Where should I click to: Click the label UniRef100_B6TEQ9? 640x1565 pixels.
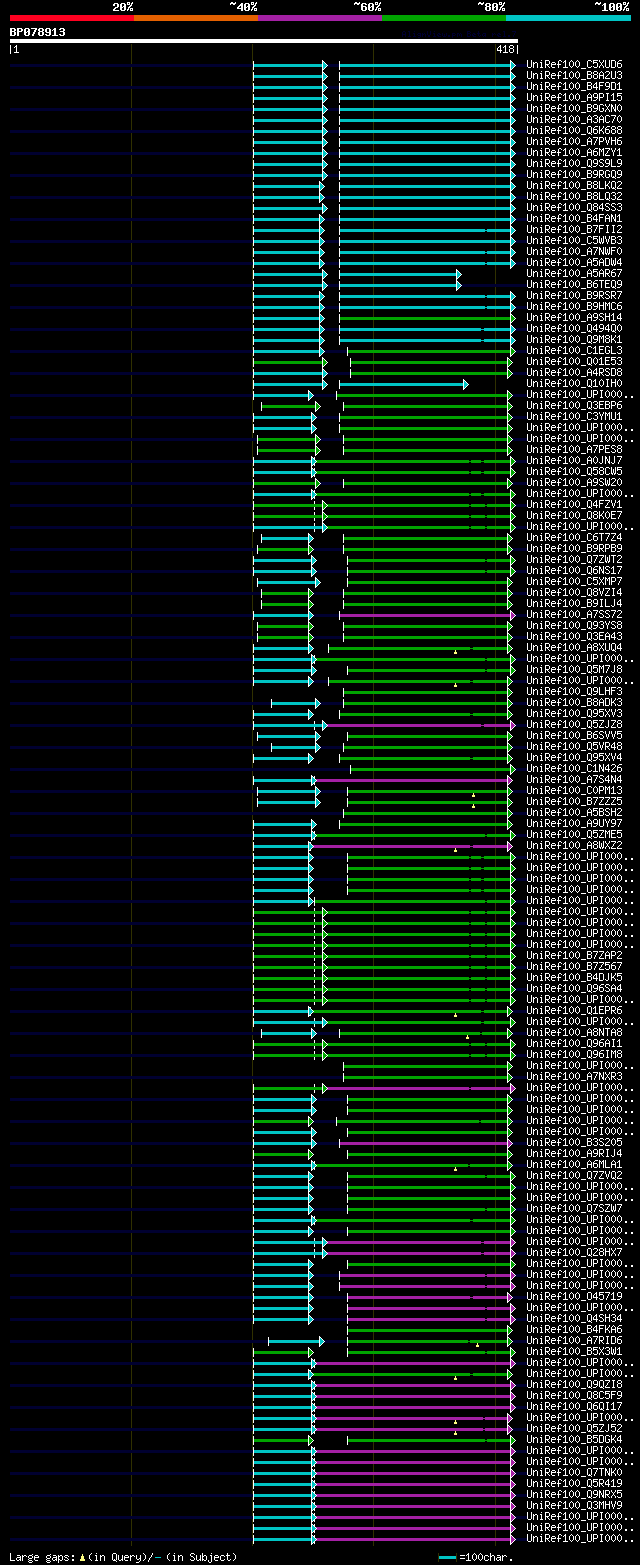pyautogui.click(x=574, y=284)
